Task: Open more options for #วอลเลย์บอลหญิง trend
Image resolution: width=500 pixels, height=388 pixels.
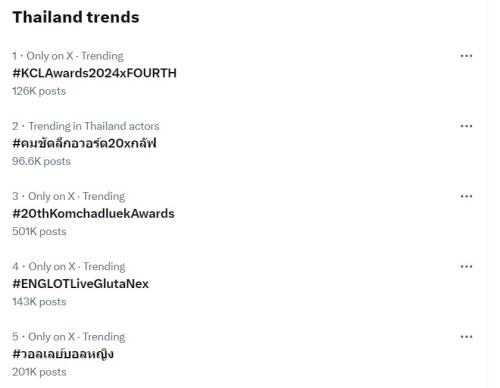Action: (x=466, y=337)
